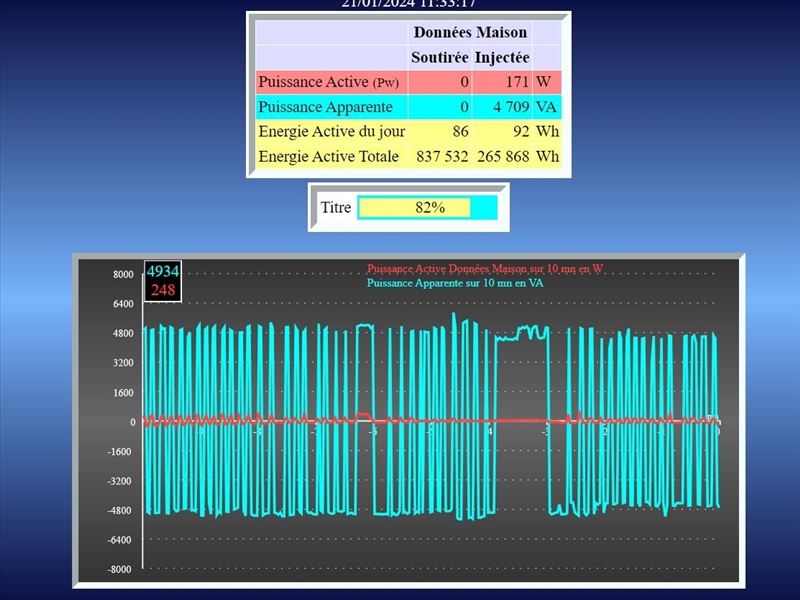Click the 265 868 total energy injected value
The height and width of the screenshot is (600, 800).
point(502,157)
